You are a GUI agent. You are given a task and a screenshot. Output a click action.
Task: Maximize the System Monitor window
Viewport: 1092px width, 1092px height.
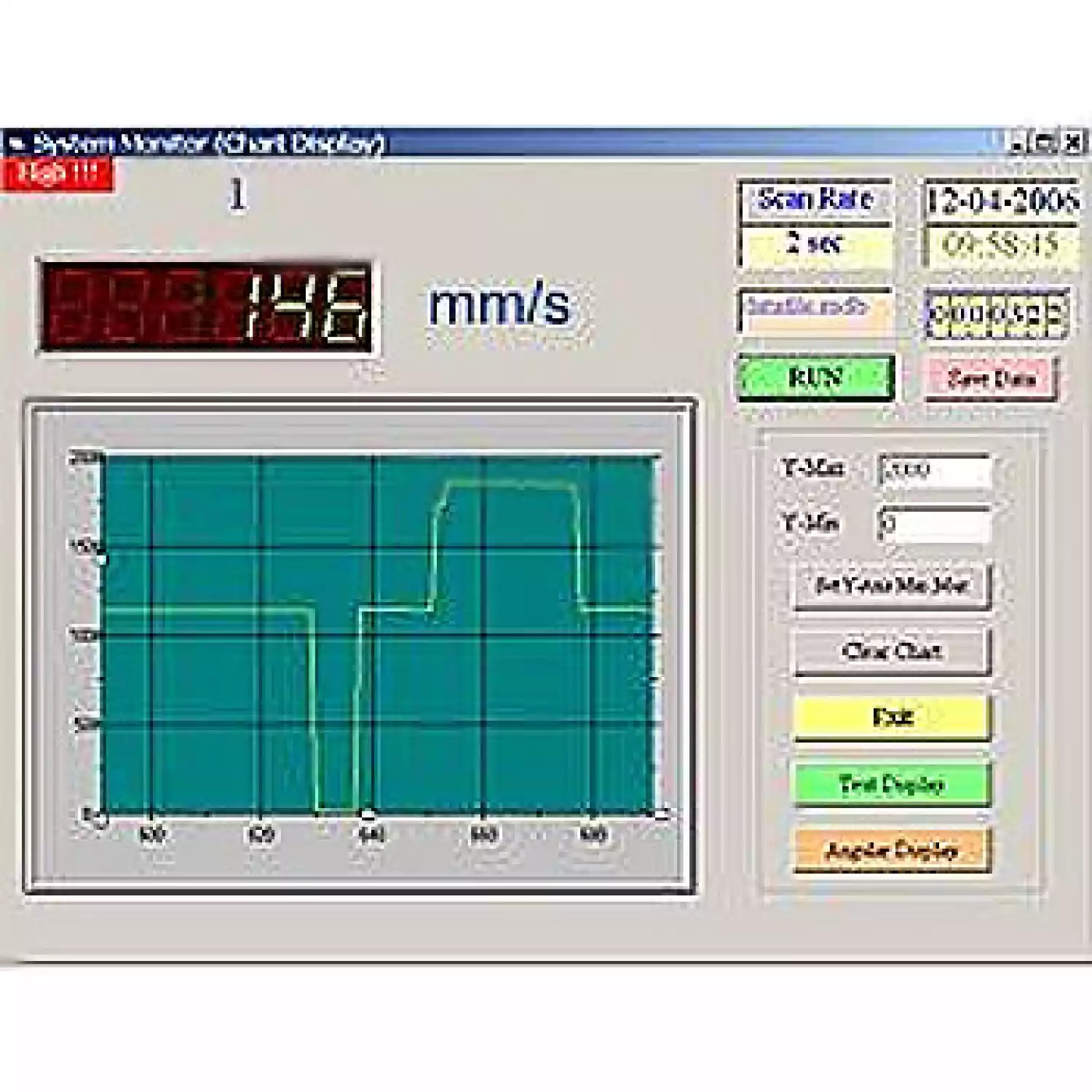(1045, 143)
